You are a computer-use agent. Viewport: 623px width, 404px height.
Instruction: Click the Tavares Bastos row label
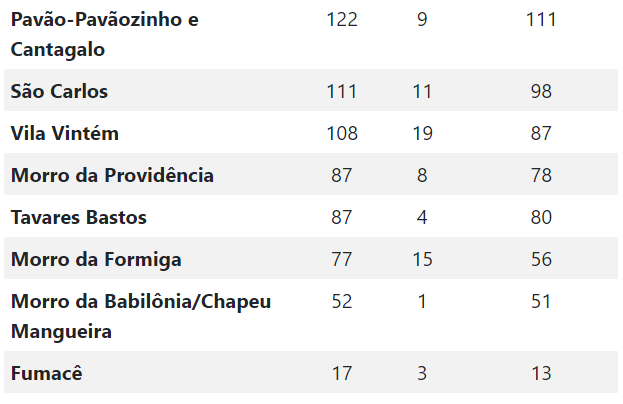[79, 217]
